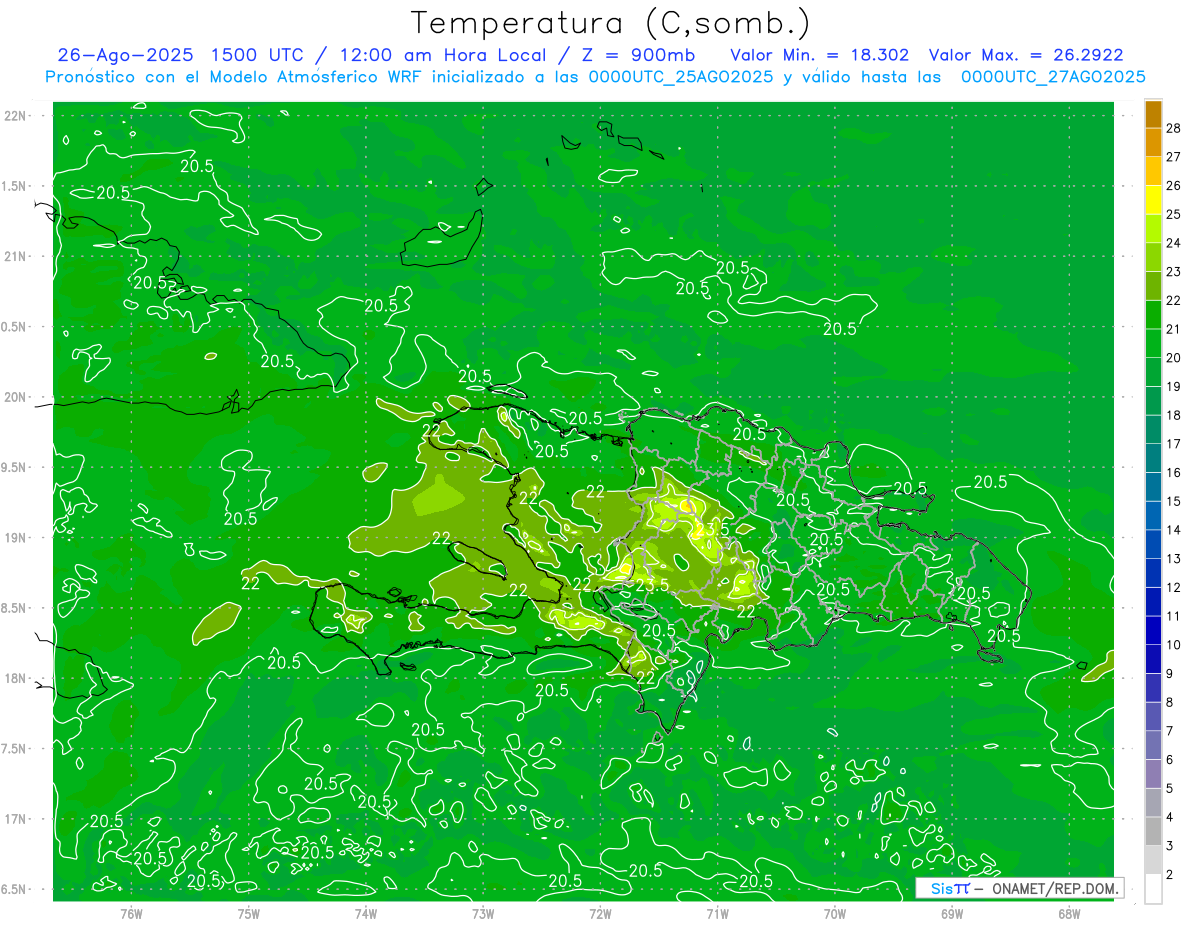1200x927 pixels.
Task: Click the '26' value on the color scale
Action: coord(1174,186)
